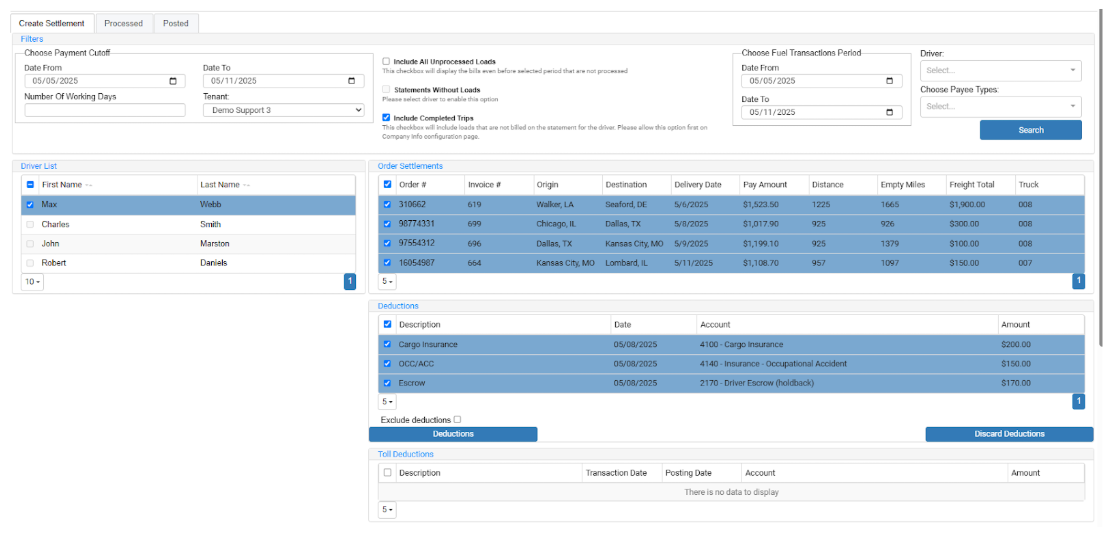Open calendar picker for Fuel Transactions Date To
The height and width of the screenshot is (538, 1116).
[890, 112]
